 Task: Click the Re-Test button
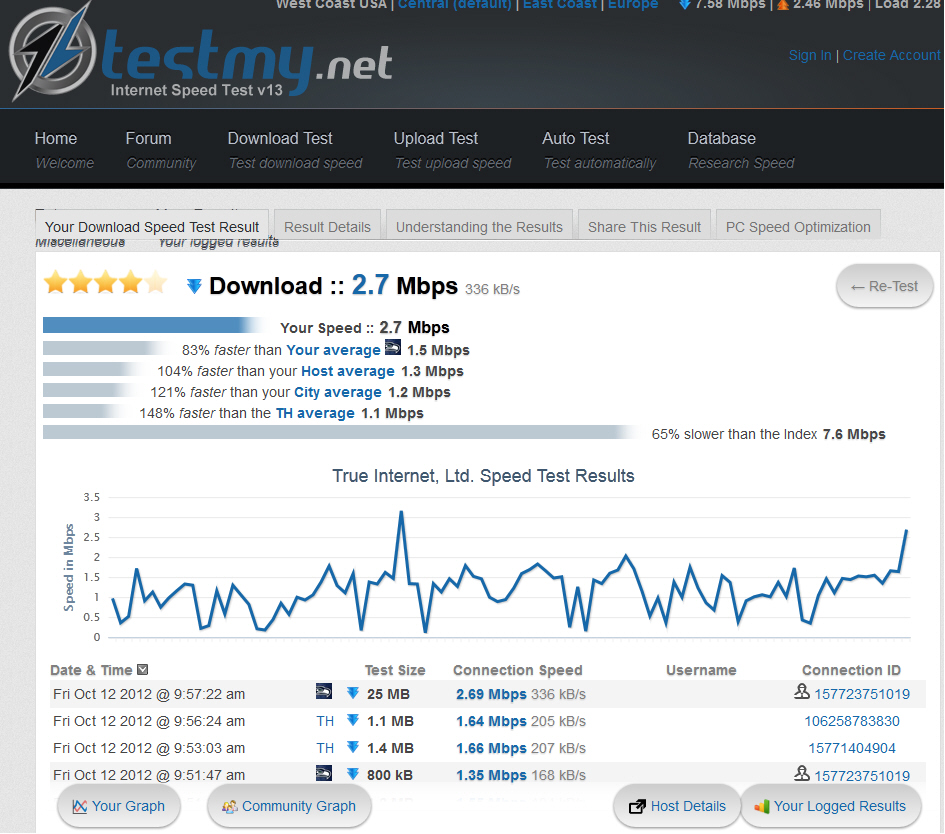(x=884, y=286)
